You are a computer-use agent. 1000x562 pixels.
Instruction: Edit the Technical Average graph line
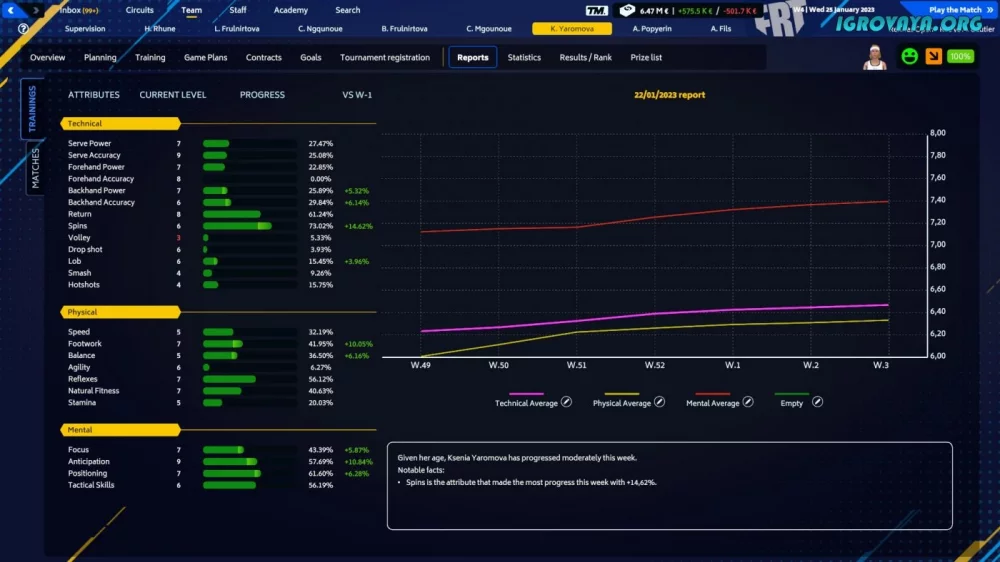point(566,402)
